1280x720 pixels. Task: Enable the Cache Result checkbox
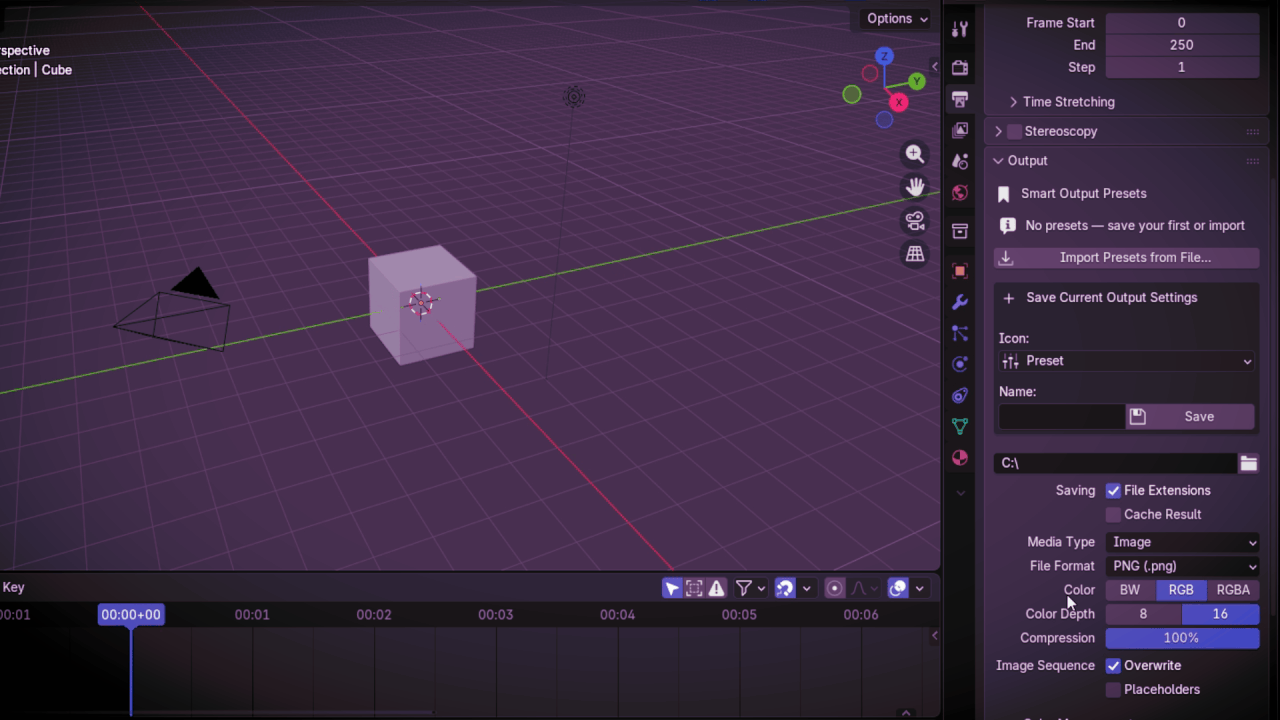1113,515
